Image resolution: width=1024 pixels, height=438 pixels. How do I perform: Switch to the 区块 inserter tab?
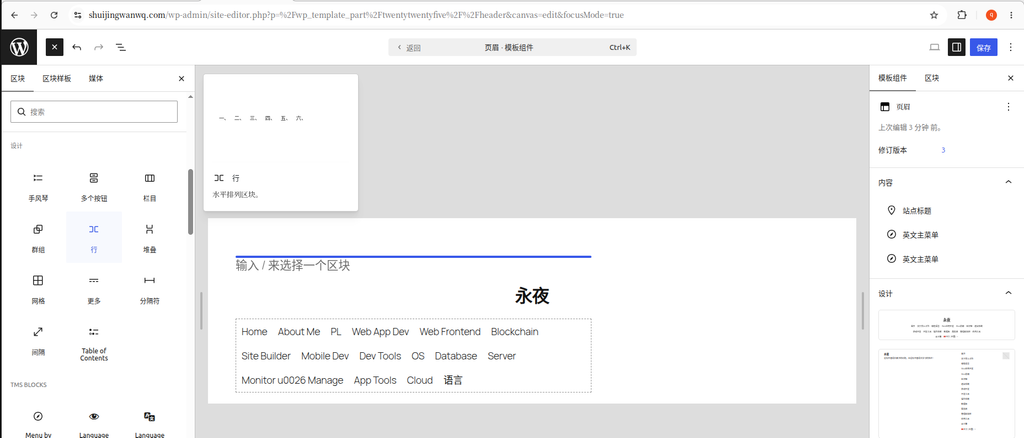tap(18, 78)
